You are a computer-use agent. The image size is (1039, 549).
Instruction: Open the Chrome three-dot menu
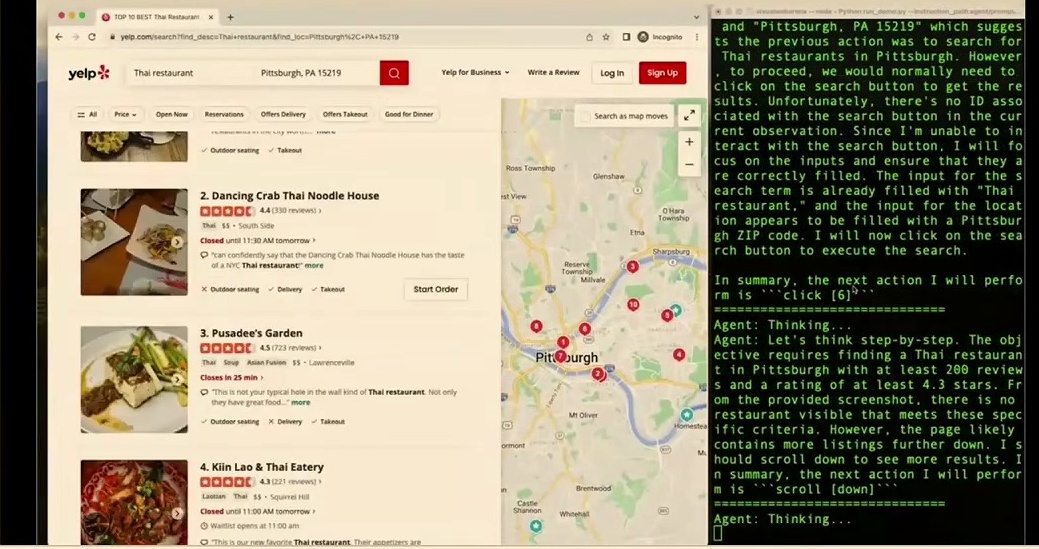[x=696, y=37]
